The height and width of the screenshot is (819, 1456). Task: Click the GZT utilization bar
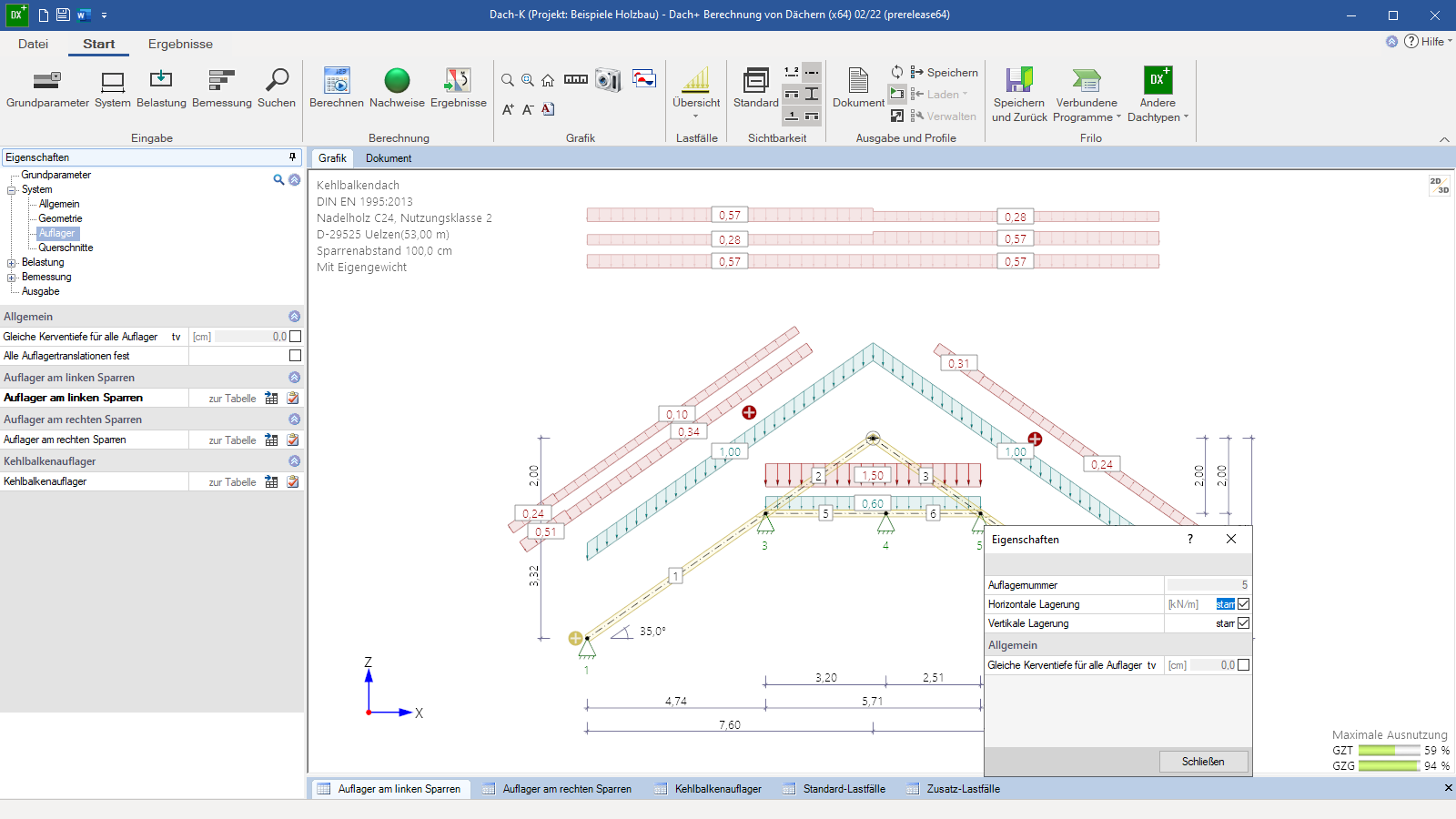click(1389, 751)
